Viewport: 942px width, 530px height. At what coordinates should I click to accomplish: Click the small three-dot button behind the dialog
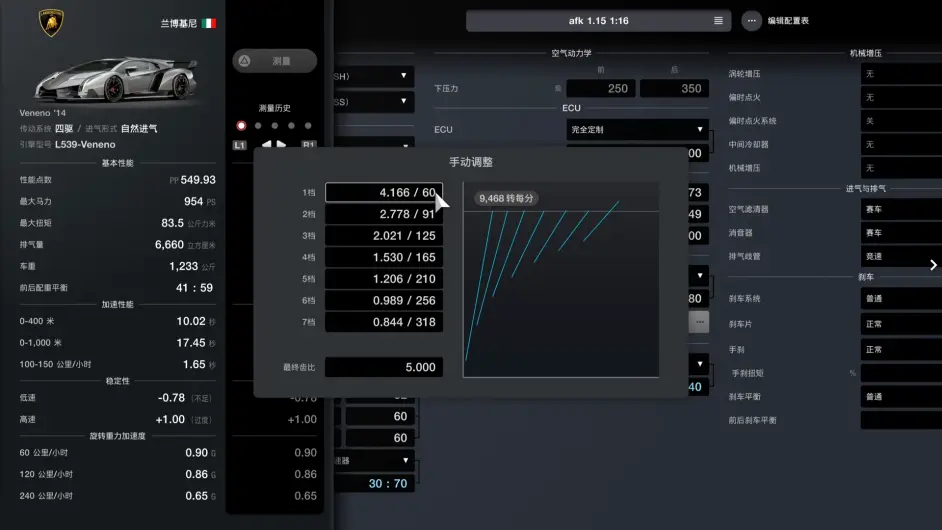tap(699, 322)
